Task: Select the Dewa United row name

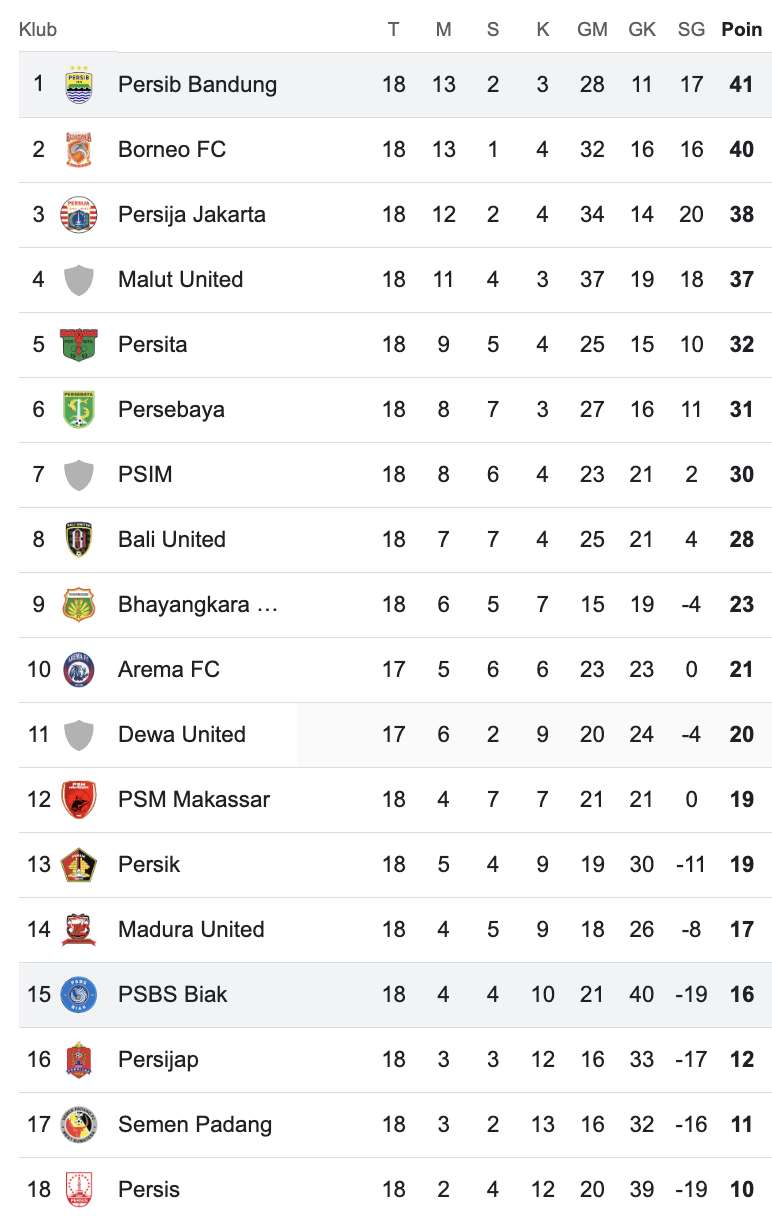Action: pos(181,734)
